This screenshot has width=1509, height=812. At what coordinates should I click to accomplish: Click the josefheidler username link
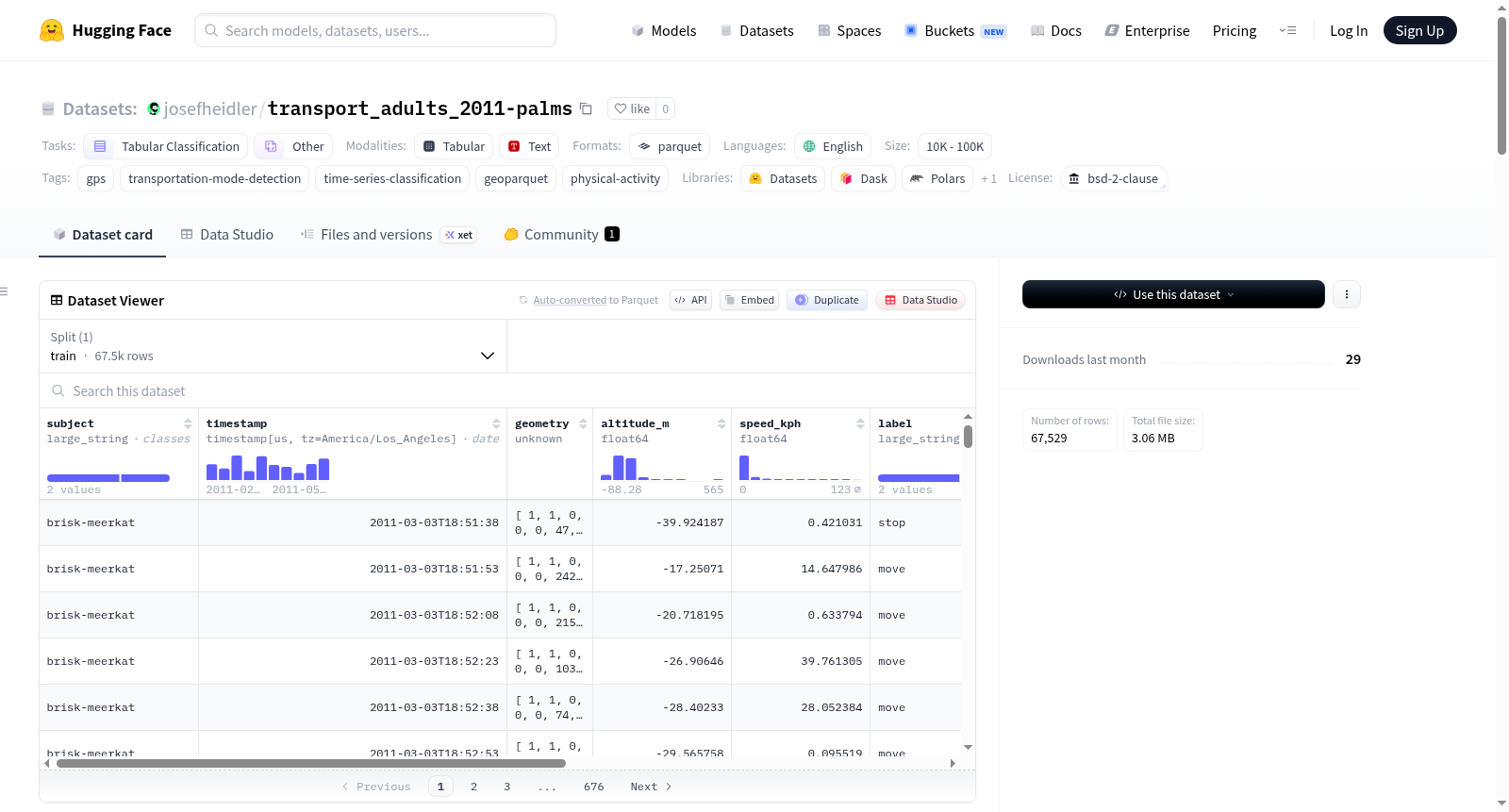click(x=210, y=108)
